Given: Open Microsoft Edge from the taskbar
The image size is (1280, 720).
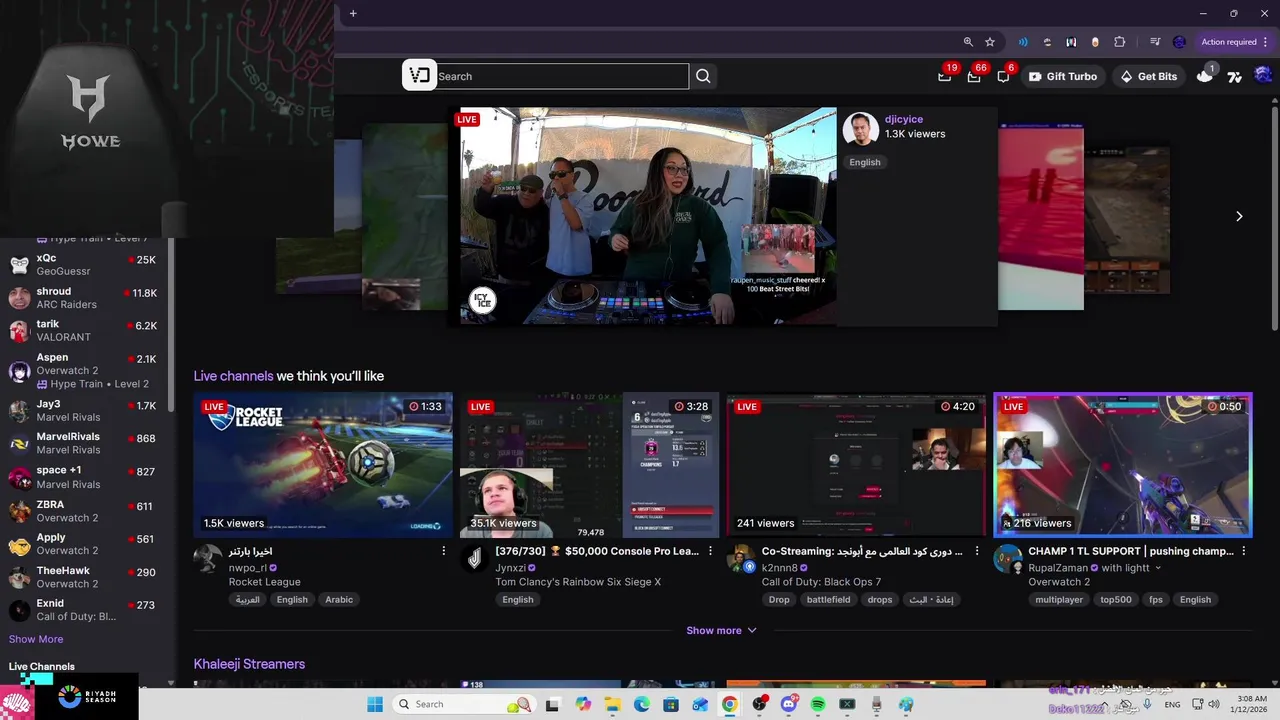Looking at the screenshot, I should click(642, 704).
